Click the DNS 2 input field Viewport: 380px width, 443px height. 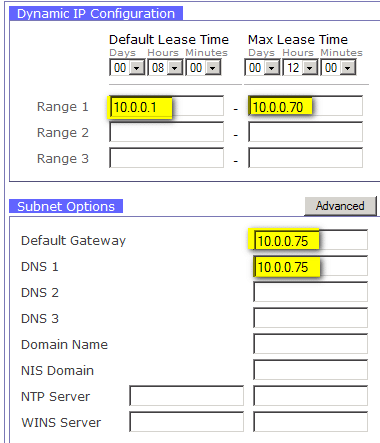click(x=310, y=292)
